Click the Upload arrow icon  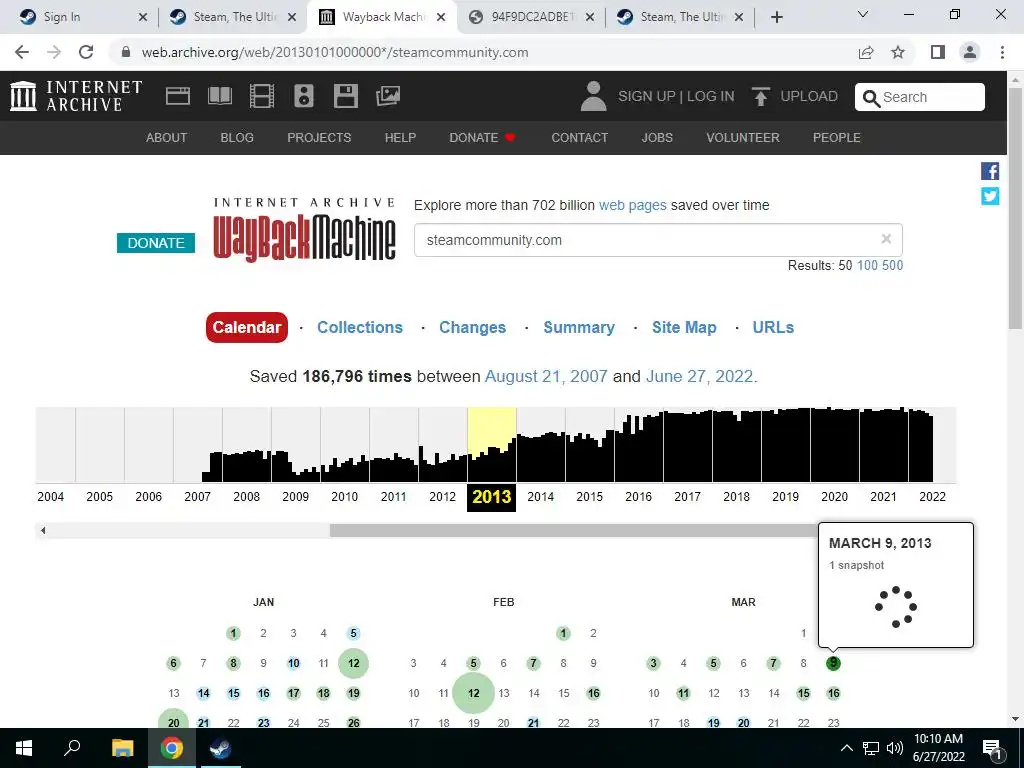(760, 96)
